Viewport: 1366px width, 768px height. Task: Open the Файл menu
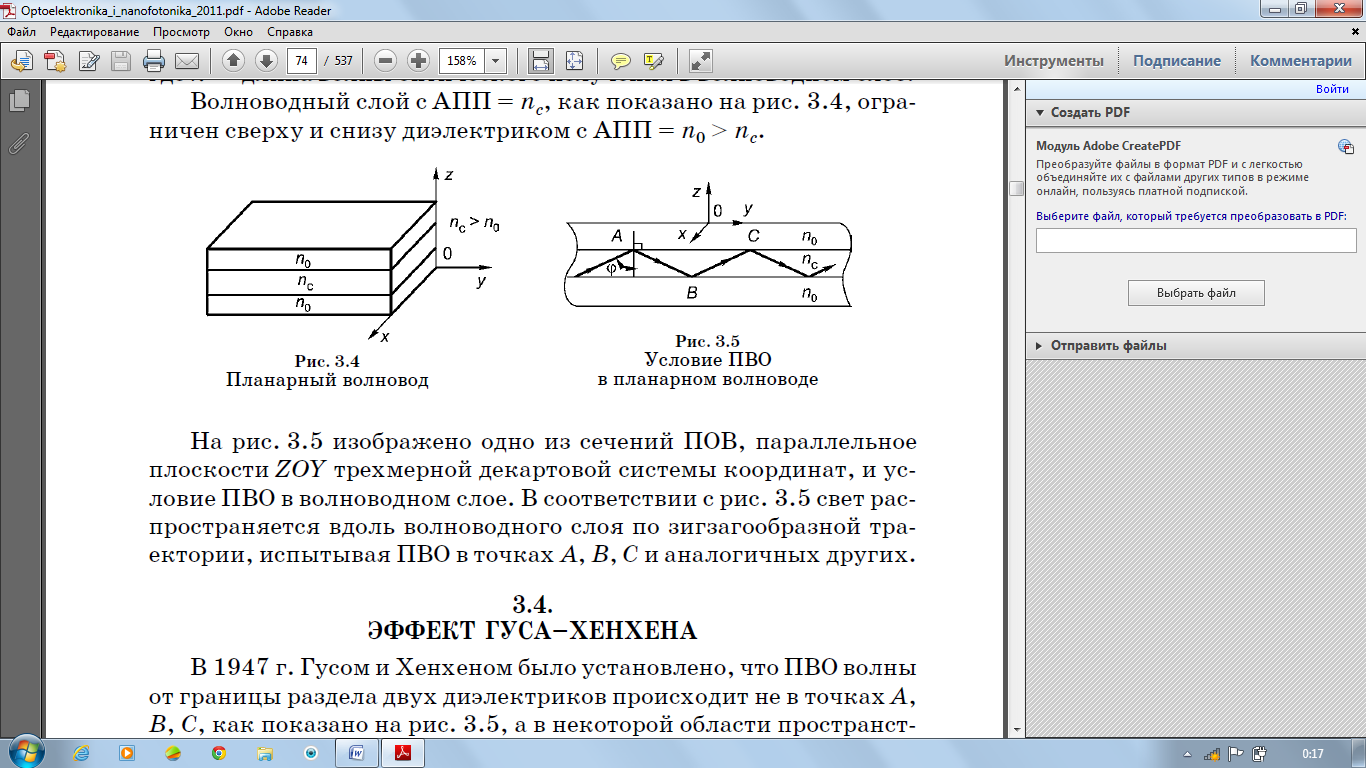click(x=21, y=32)
